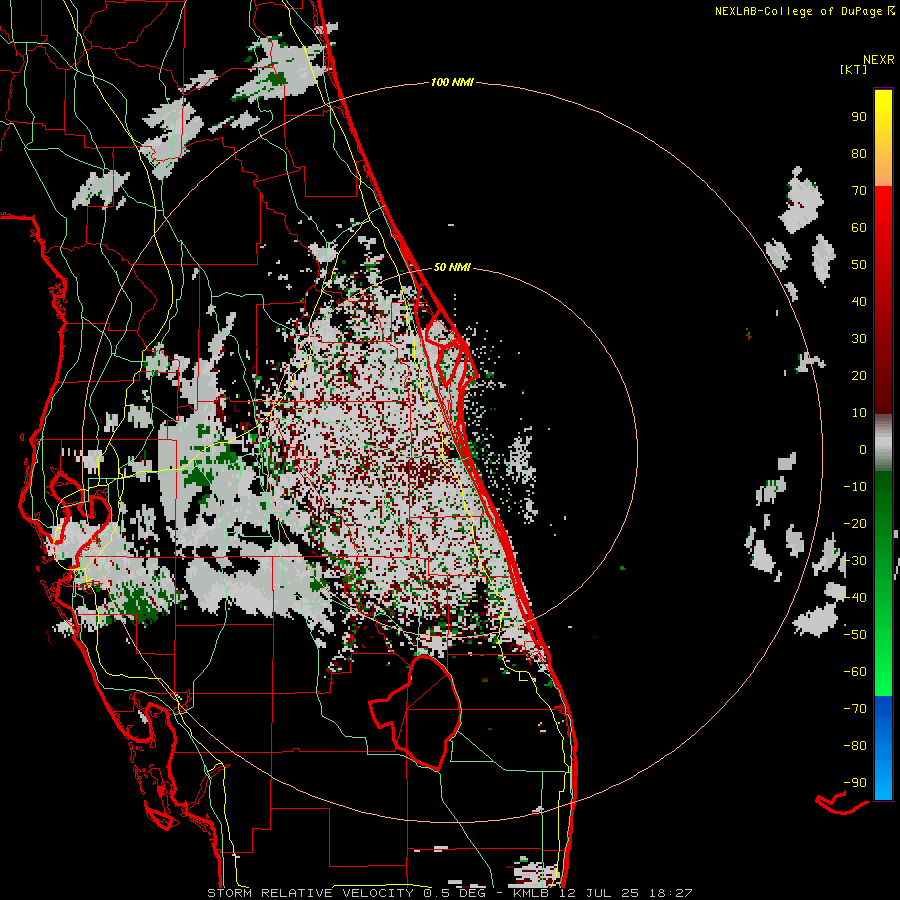Click the KMLB station identifier text

[x=531, y=893]
